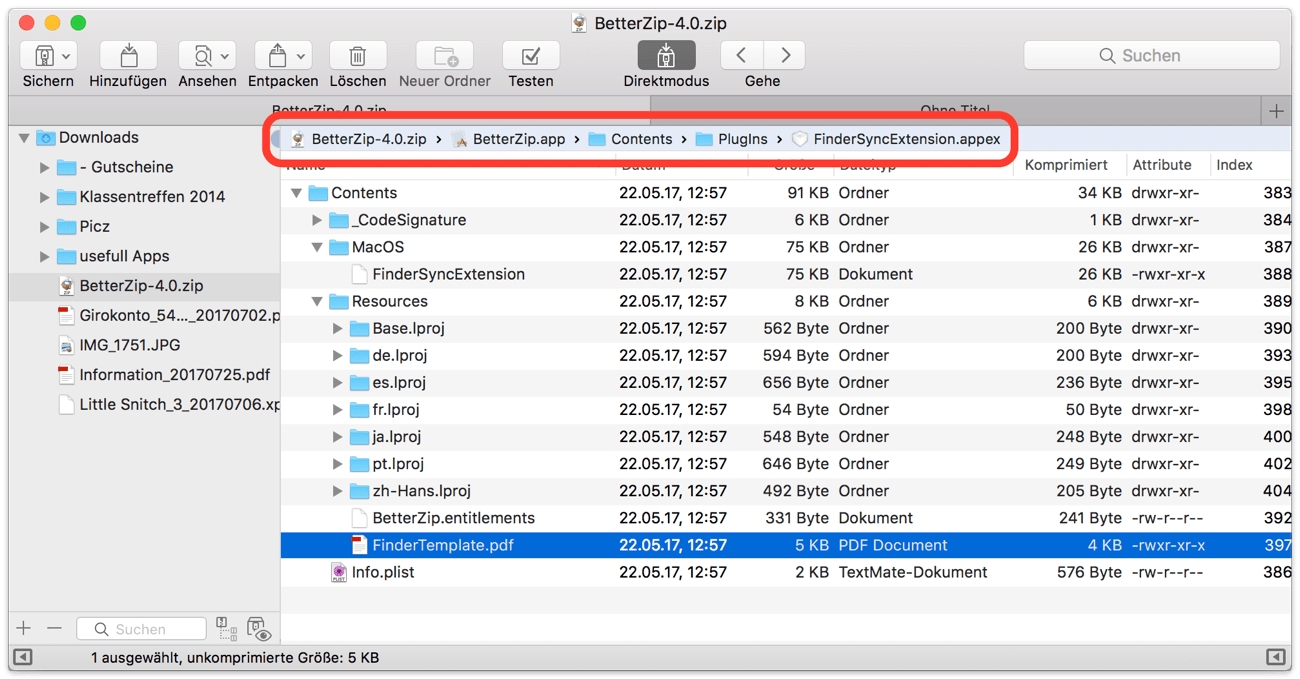Click the Löschen trash icon
Viewport: 1300px width, 679px height.
click(357, 56)
